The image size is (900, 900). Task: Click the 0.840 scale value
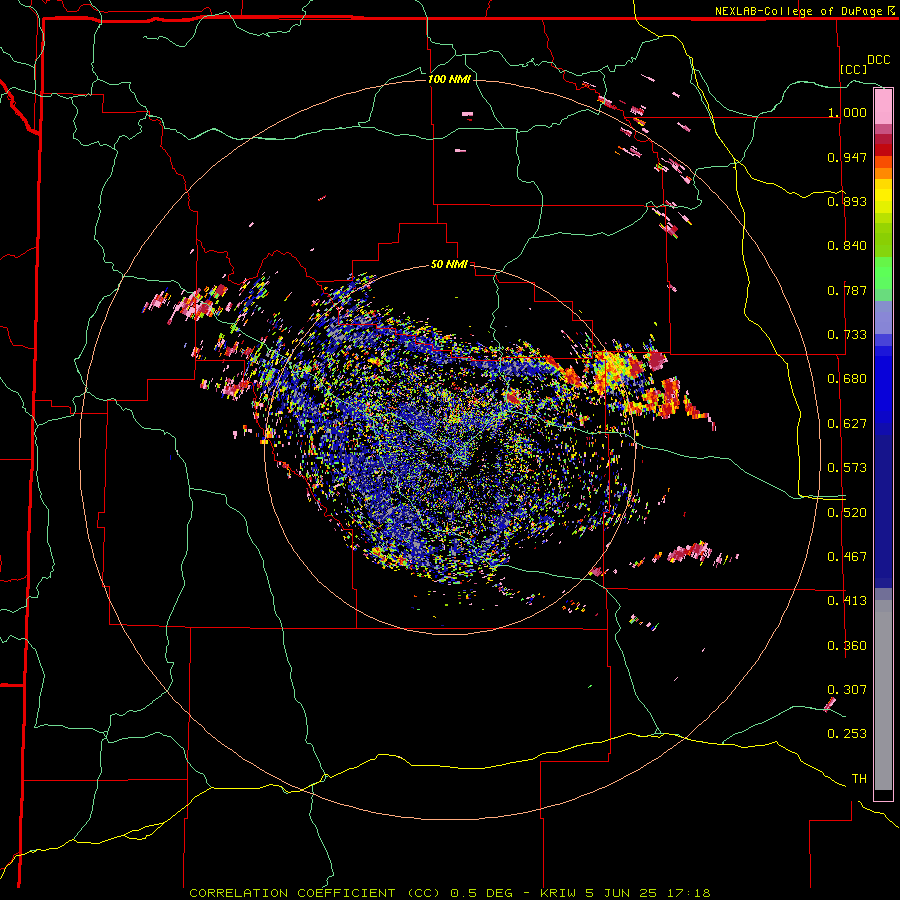point(847,246)
